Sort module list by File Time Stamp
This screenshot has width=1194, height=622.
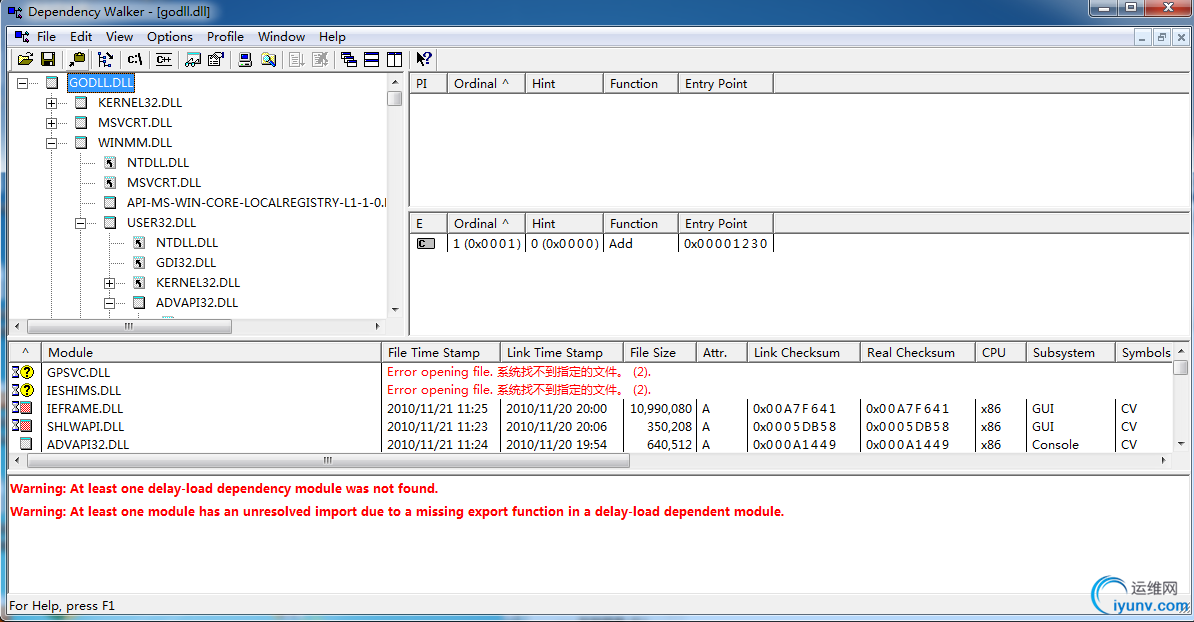click(440, 351)
